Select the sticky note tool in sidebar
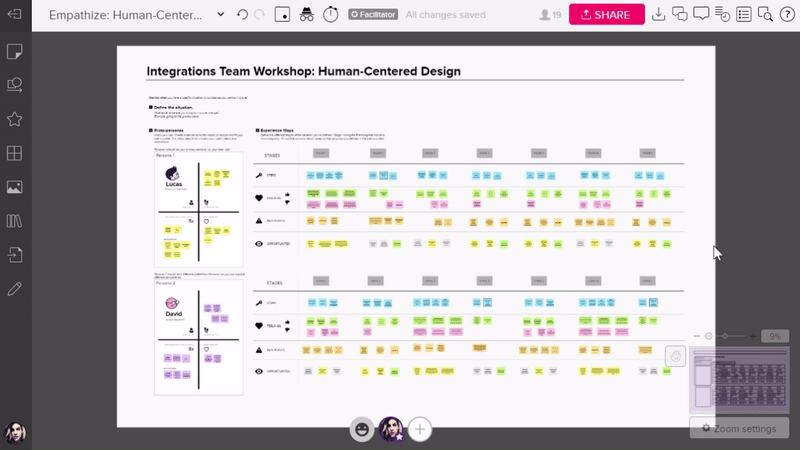Screen dimensions: 800x450 tap(14, 52)
